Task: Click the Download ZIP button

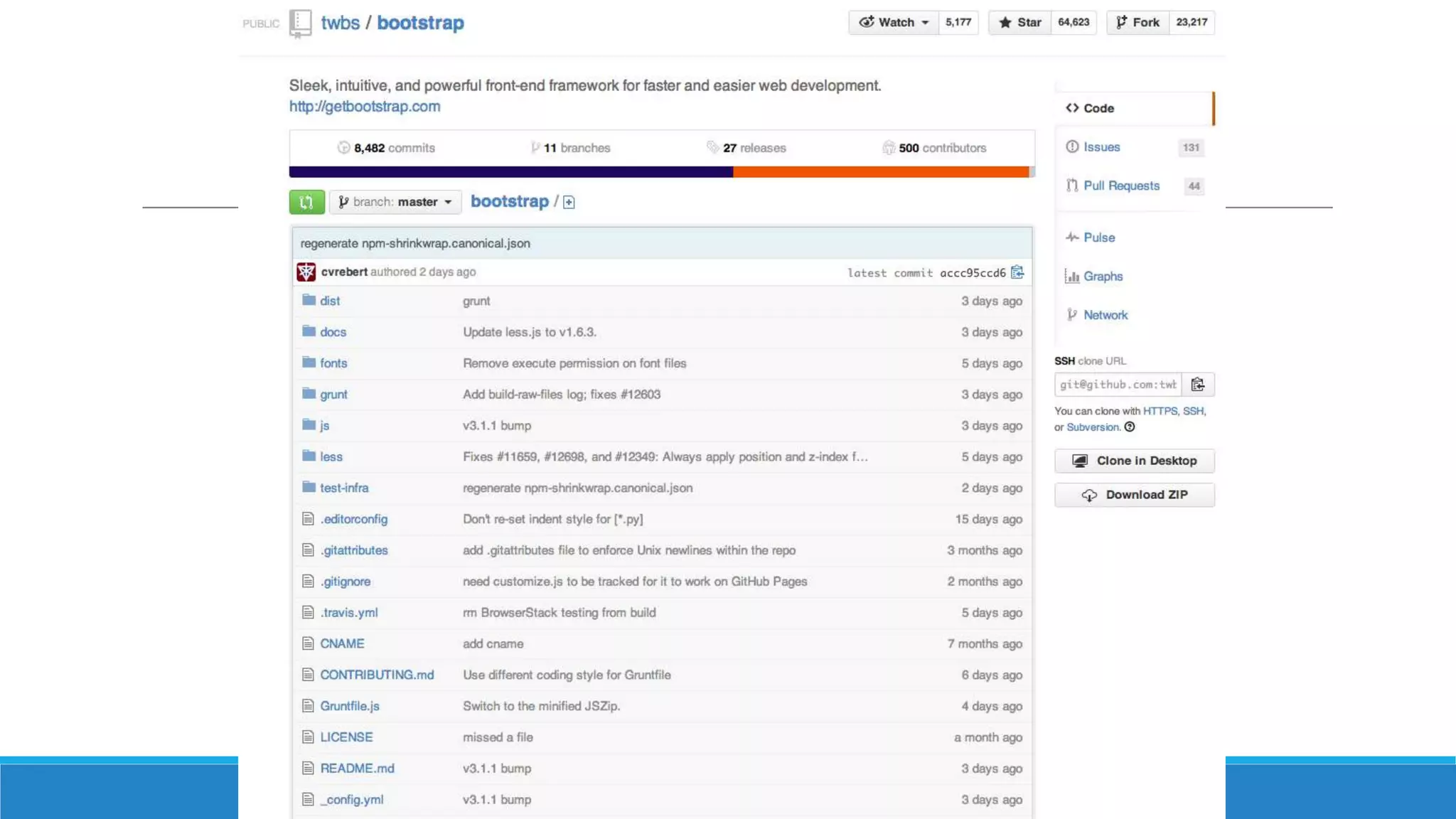Action: click(x=1134, y=495)
